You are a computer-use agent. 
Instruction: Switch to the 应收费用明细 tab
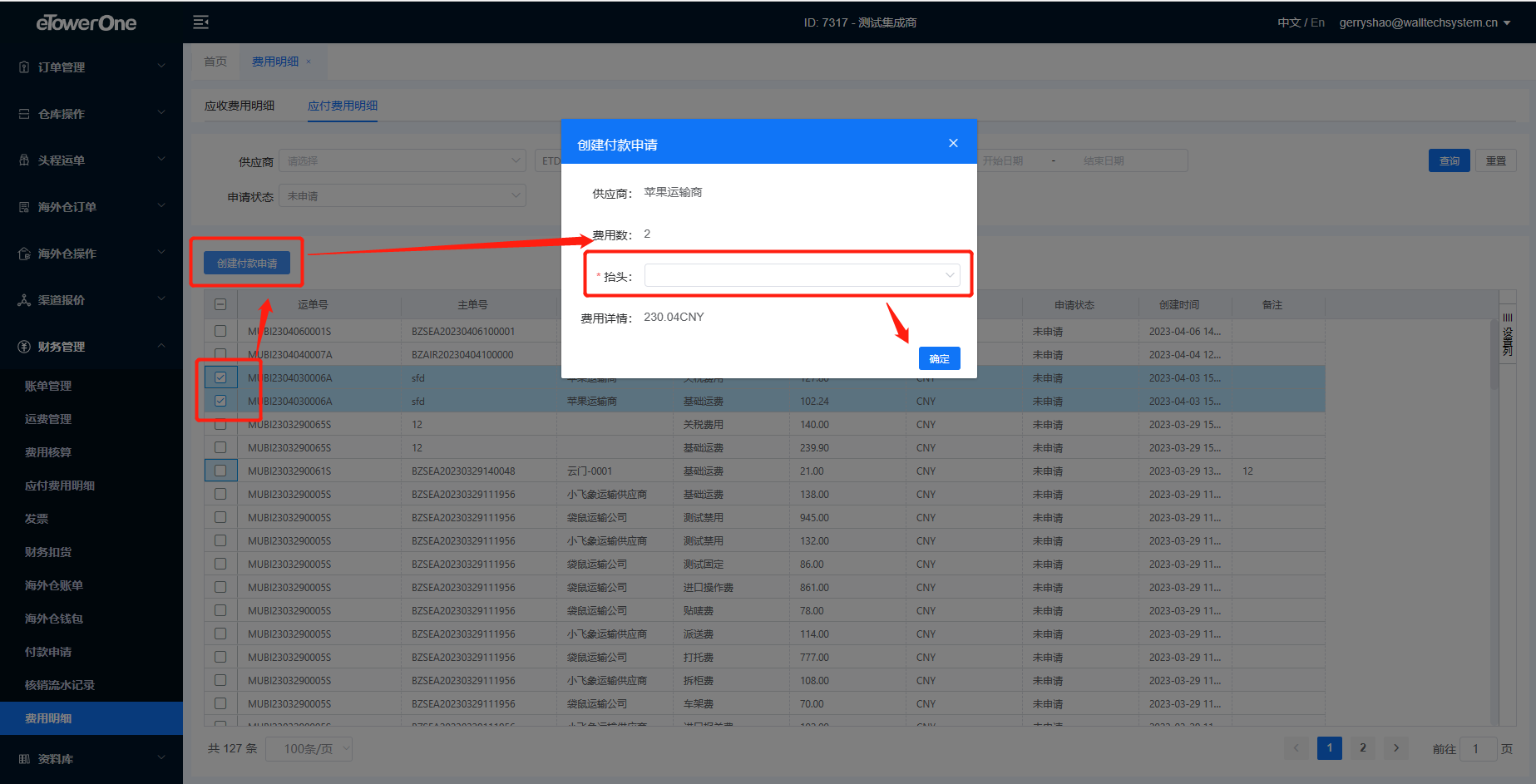[x=240, y=106]
